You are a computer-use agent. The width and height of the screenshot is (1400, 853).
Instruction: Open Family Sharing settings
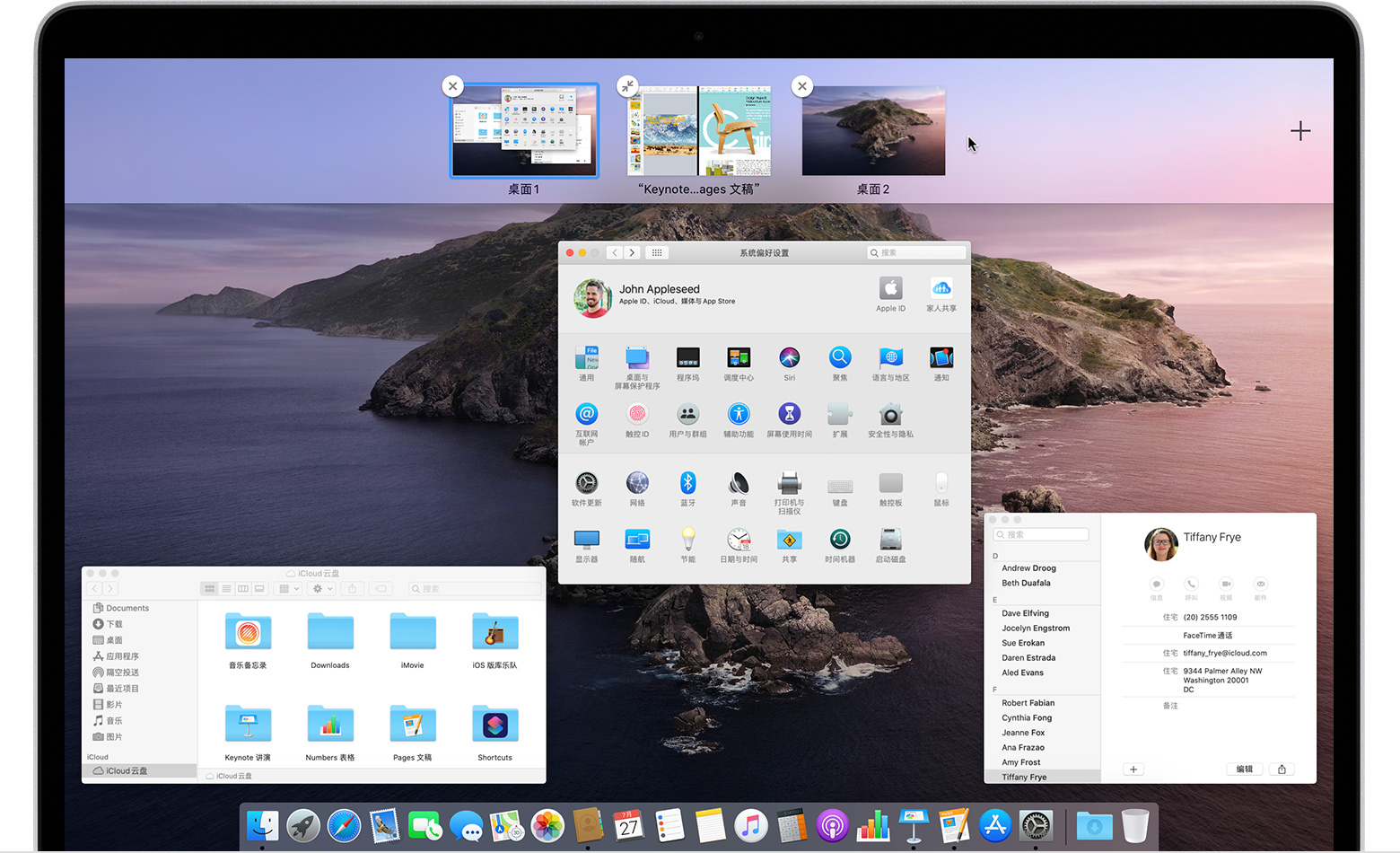(941, 289)
